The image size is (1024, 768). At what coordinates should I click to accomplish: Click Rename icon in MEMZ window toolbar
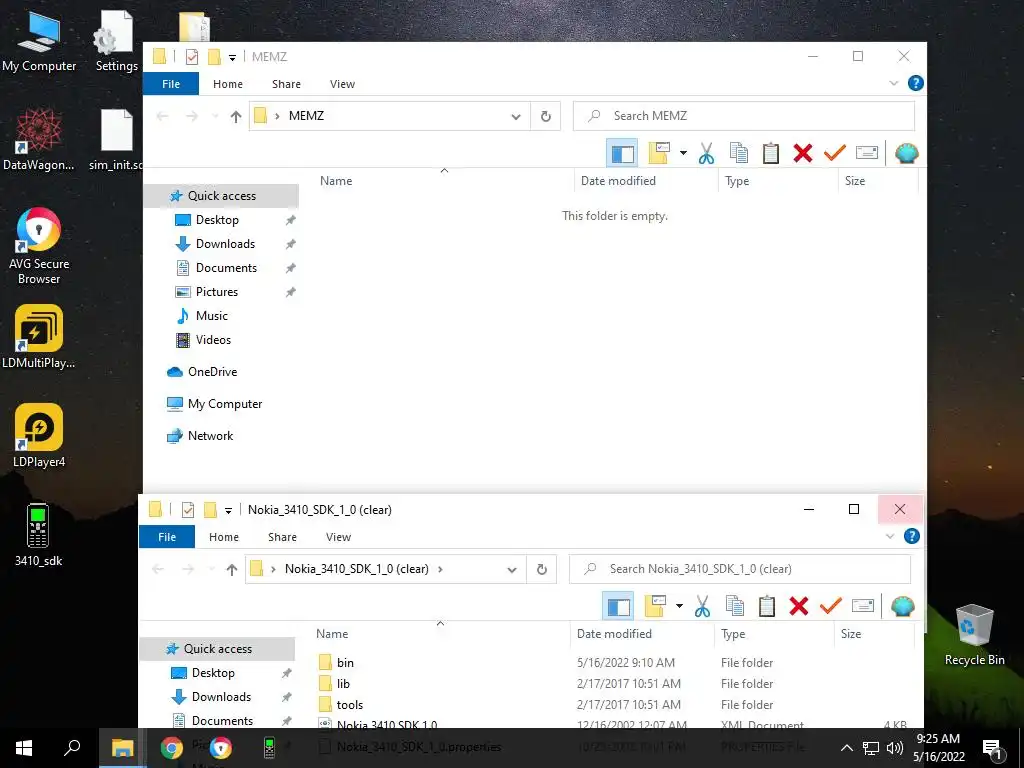click(x=867, y=153)
